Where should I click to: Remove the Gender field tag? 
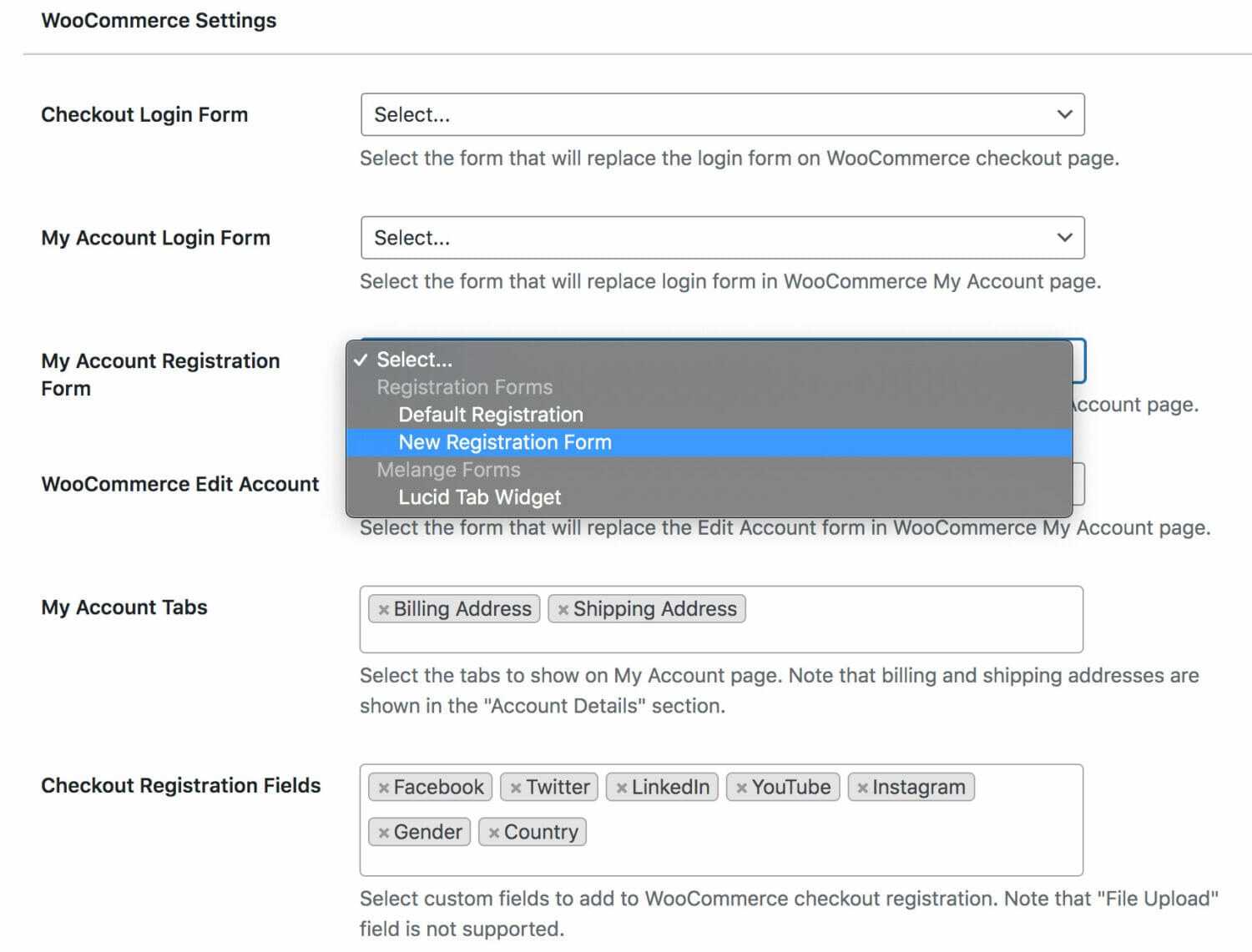pyautogui.click(x=383, y=833)
